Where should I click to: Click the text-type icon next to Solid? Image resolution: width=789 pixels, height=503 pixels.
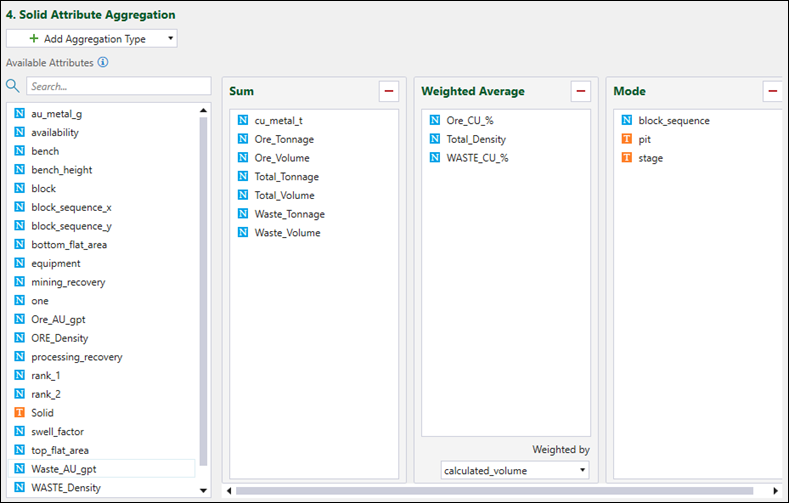[x=19, y=412]
